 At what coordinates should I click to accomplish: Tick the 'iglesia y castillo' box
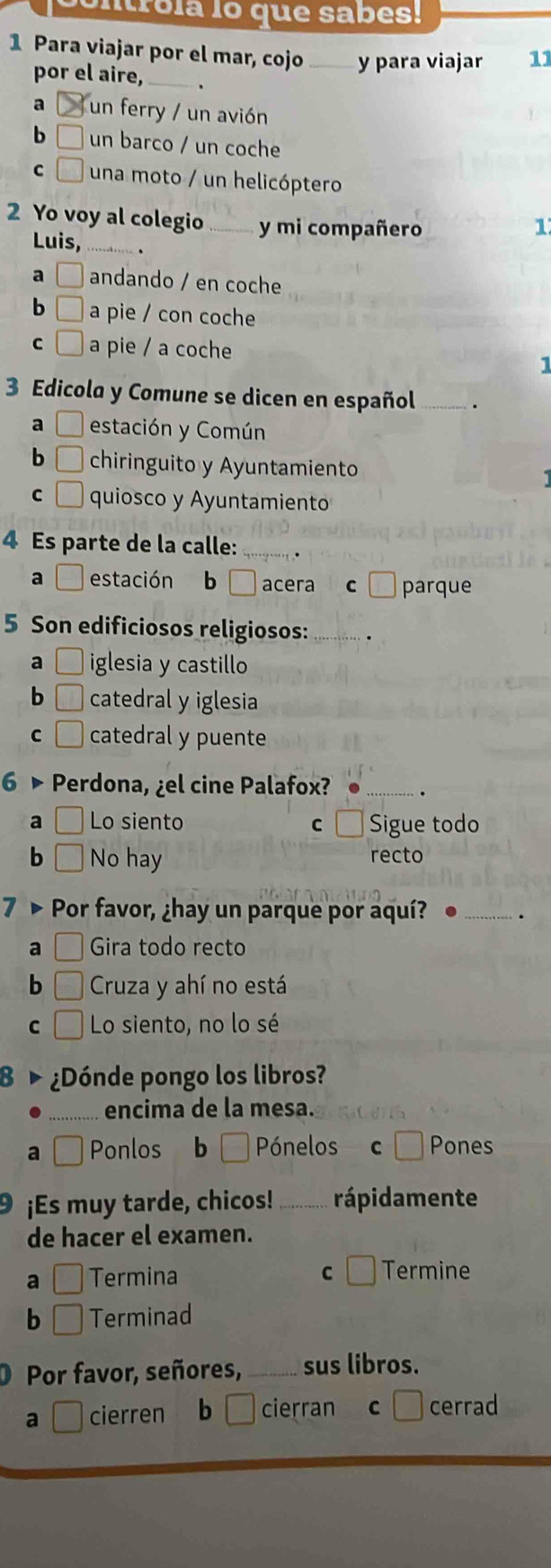point(71,665)
